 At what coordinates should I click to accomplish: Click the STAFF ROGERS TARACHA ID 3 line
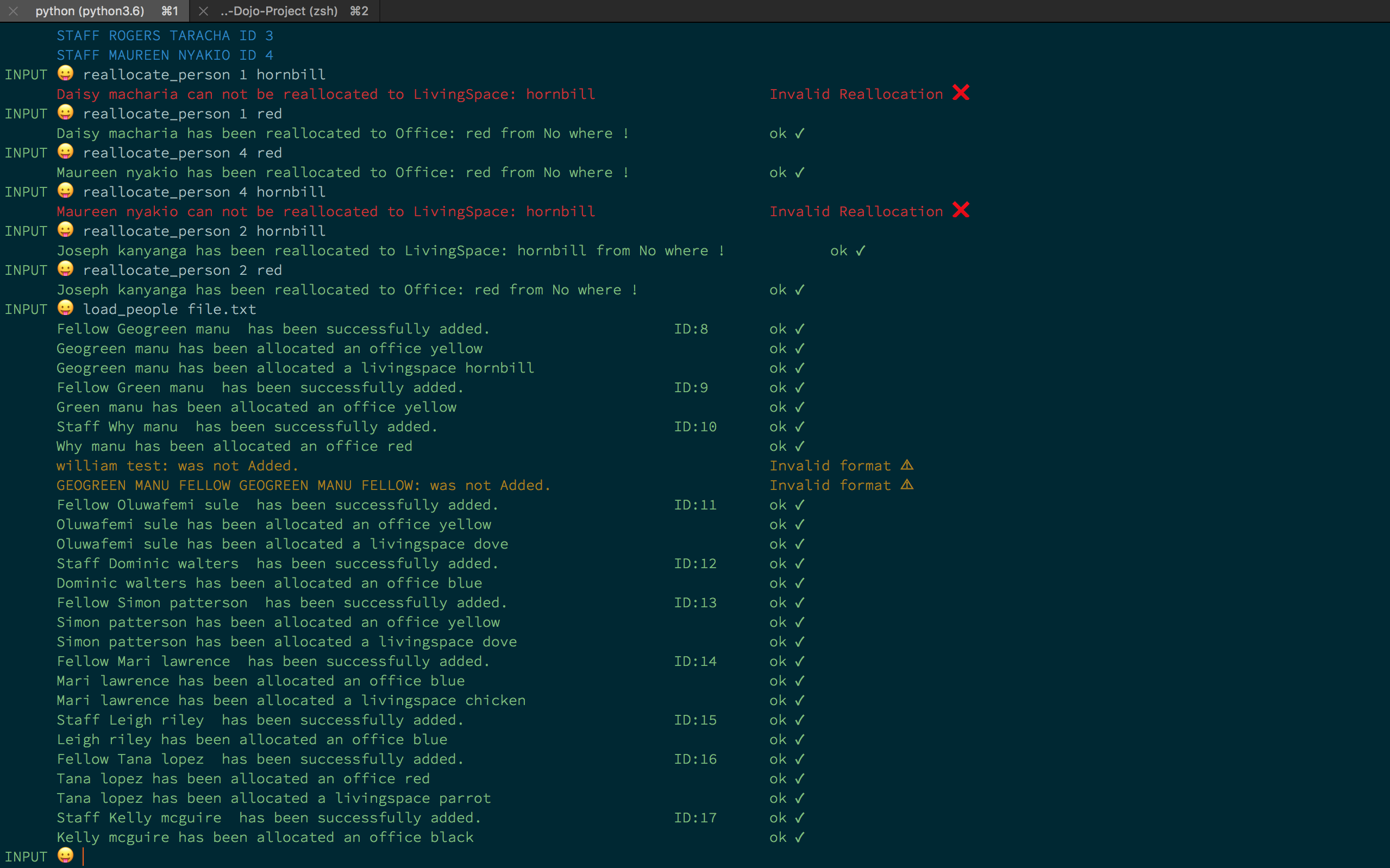pos(165,36)
